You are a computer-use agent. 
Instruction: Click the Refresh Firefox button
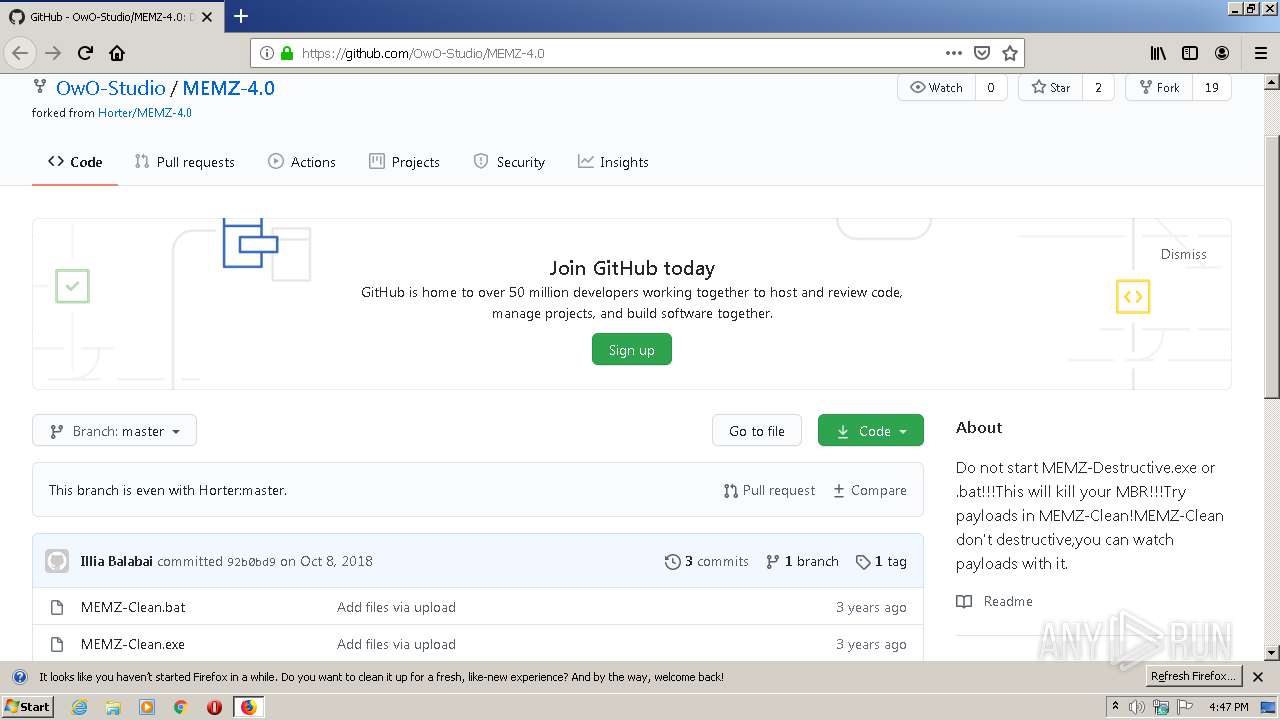point(1194,676)
